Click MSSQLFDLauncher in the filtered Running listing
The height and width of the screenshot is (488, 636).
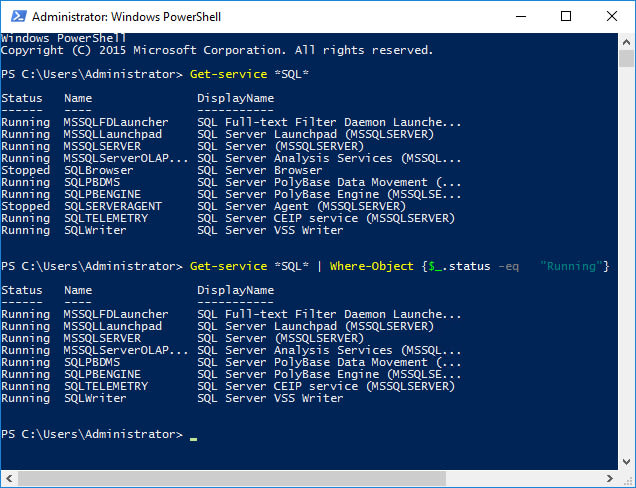pos(116,314)
